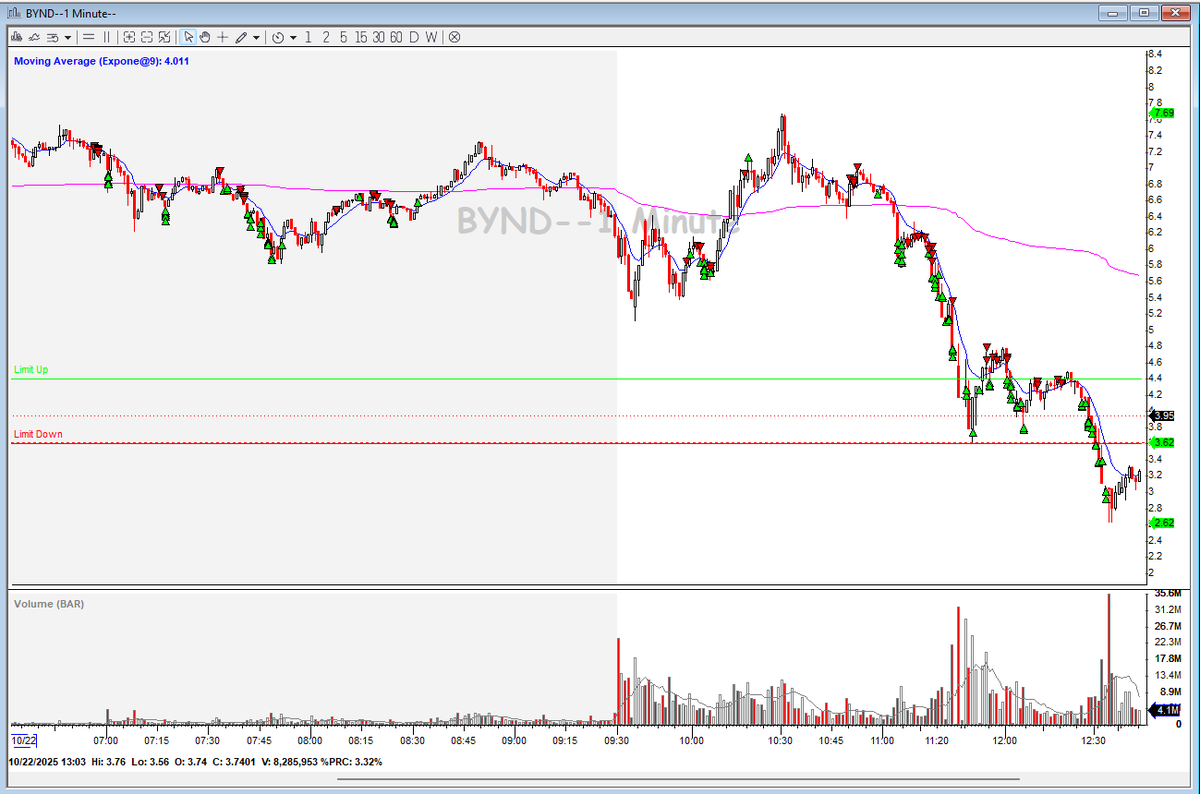This screenshot has width=1200, height=794.
Task: Minimize the BYND chart window
Action: point(1114,12)
